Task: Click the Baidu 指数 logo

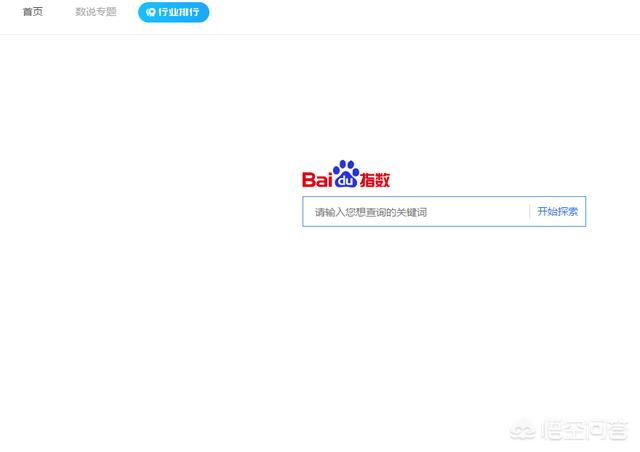Action: 346,174
